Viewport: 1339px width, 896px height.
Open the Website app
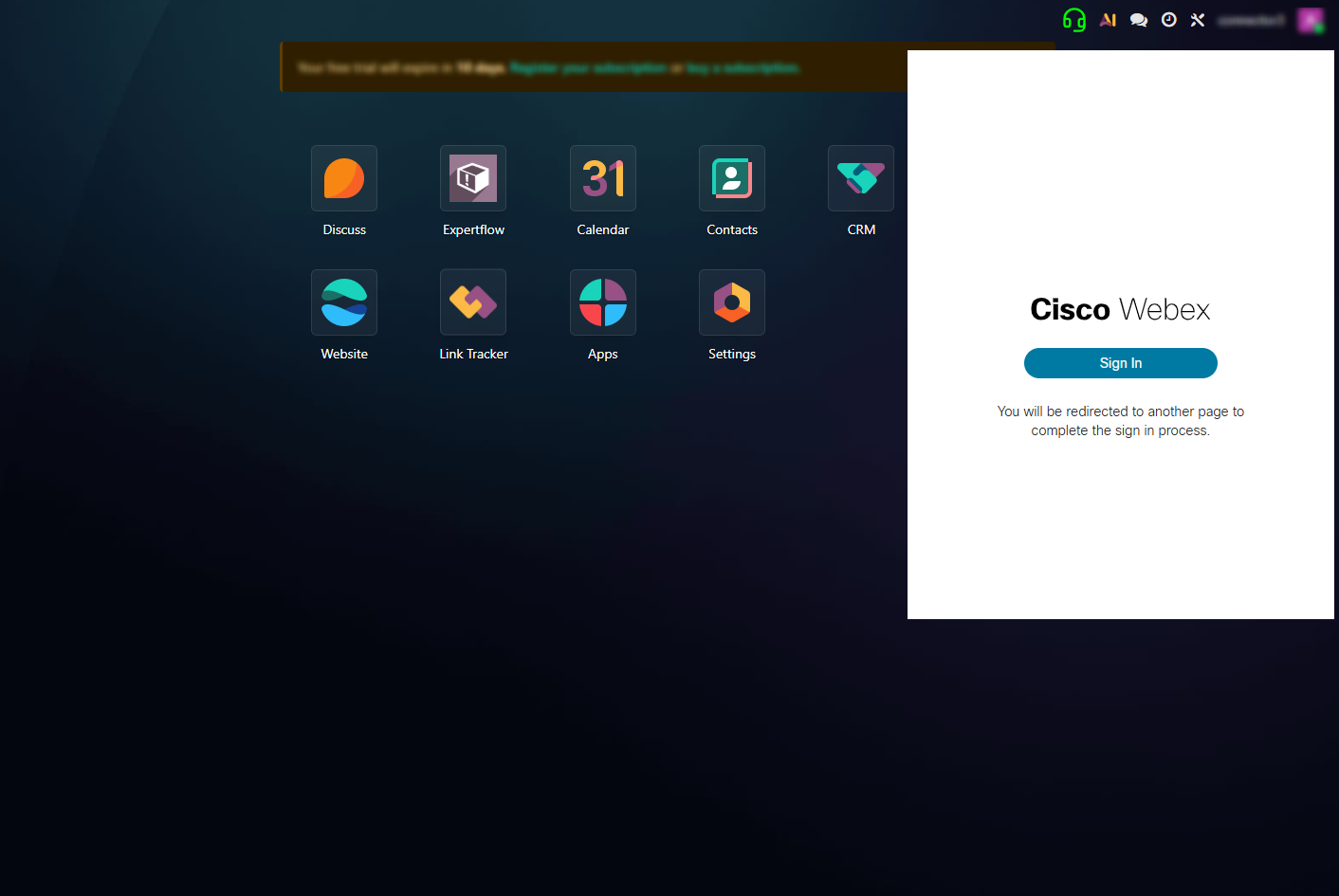(344, 302)
